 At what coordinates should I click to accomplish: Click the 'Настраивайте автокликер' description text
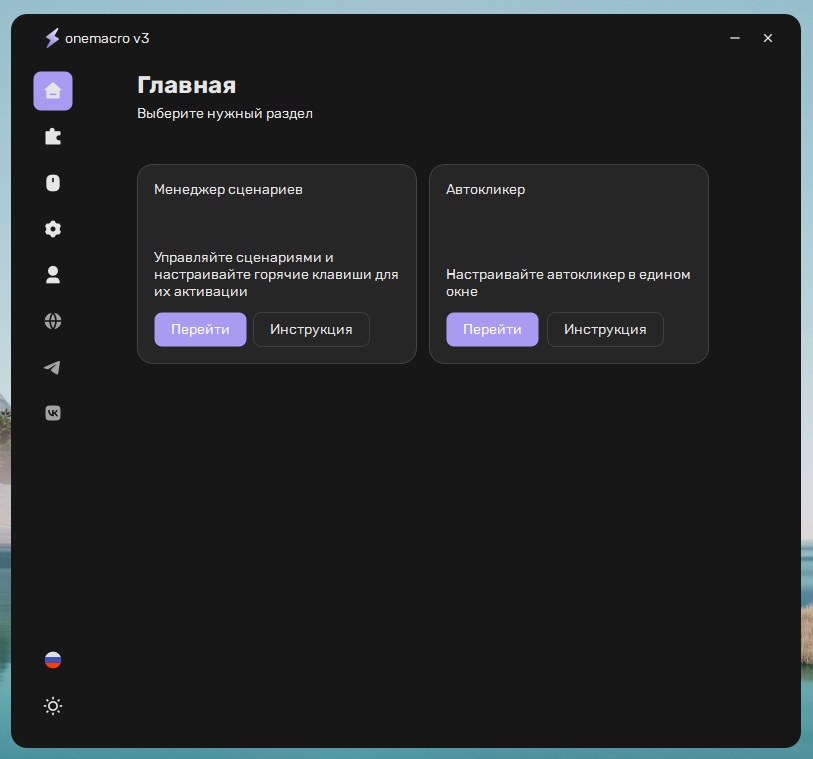(568, 283)
